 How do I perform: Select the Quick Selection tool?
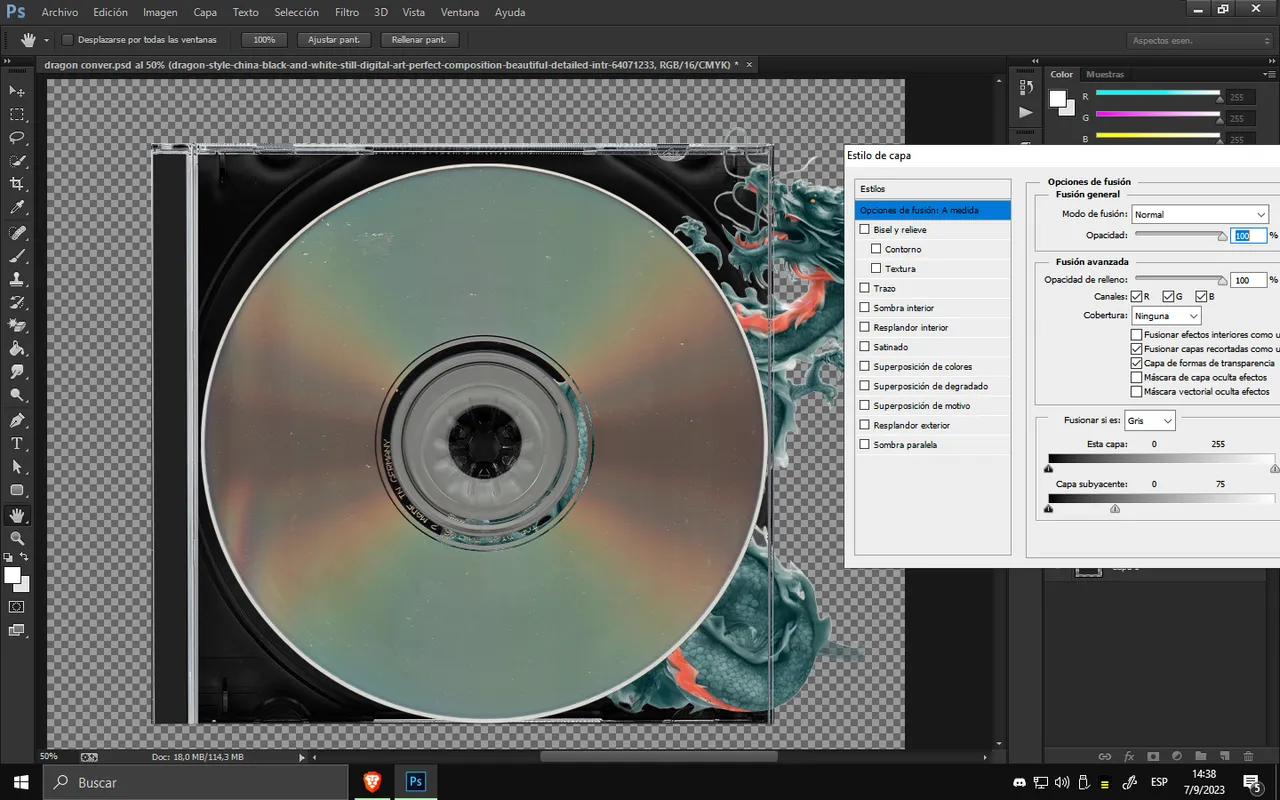pyautogui.click(x=17, y=161)
